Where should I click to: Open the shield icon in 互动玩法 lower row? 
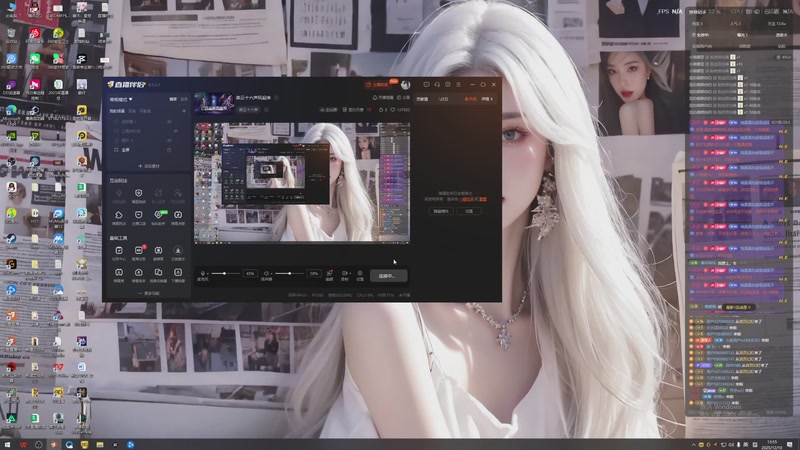click(x=138, y=217)
